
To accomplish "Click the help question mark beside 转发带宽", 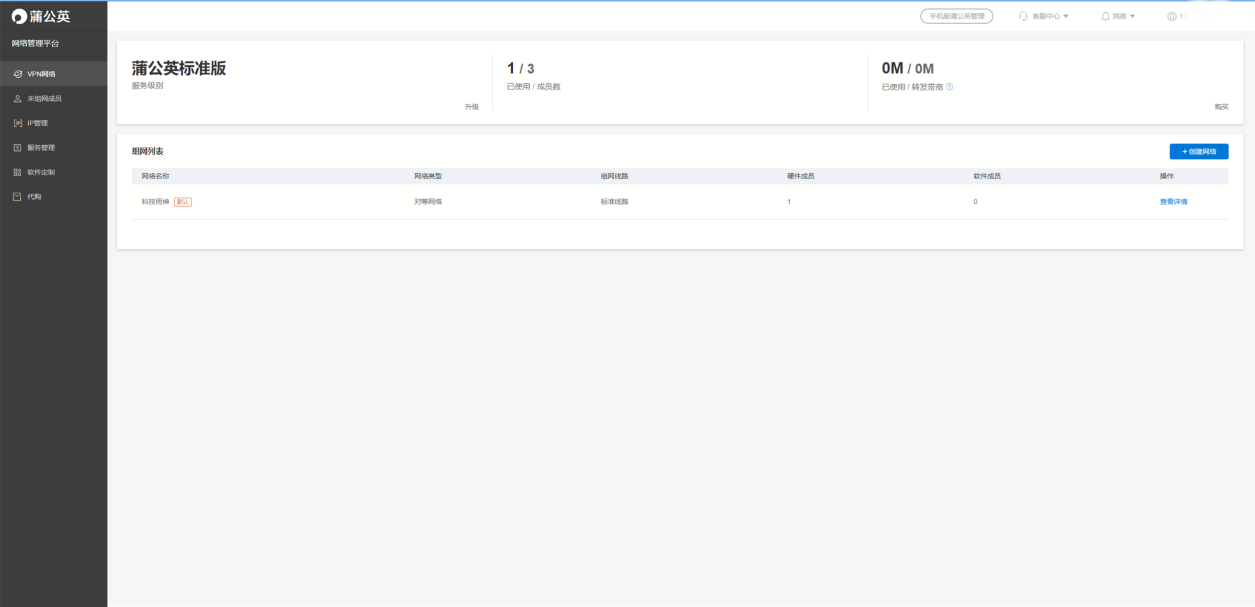I will (949, 86).
